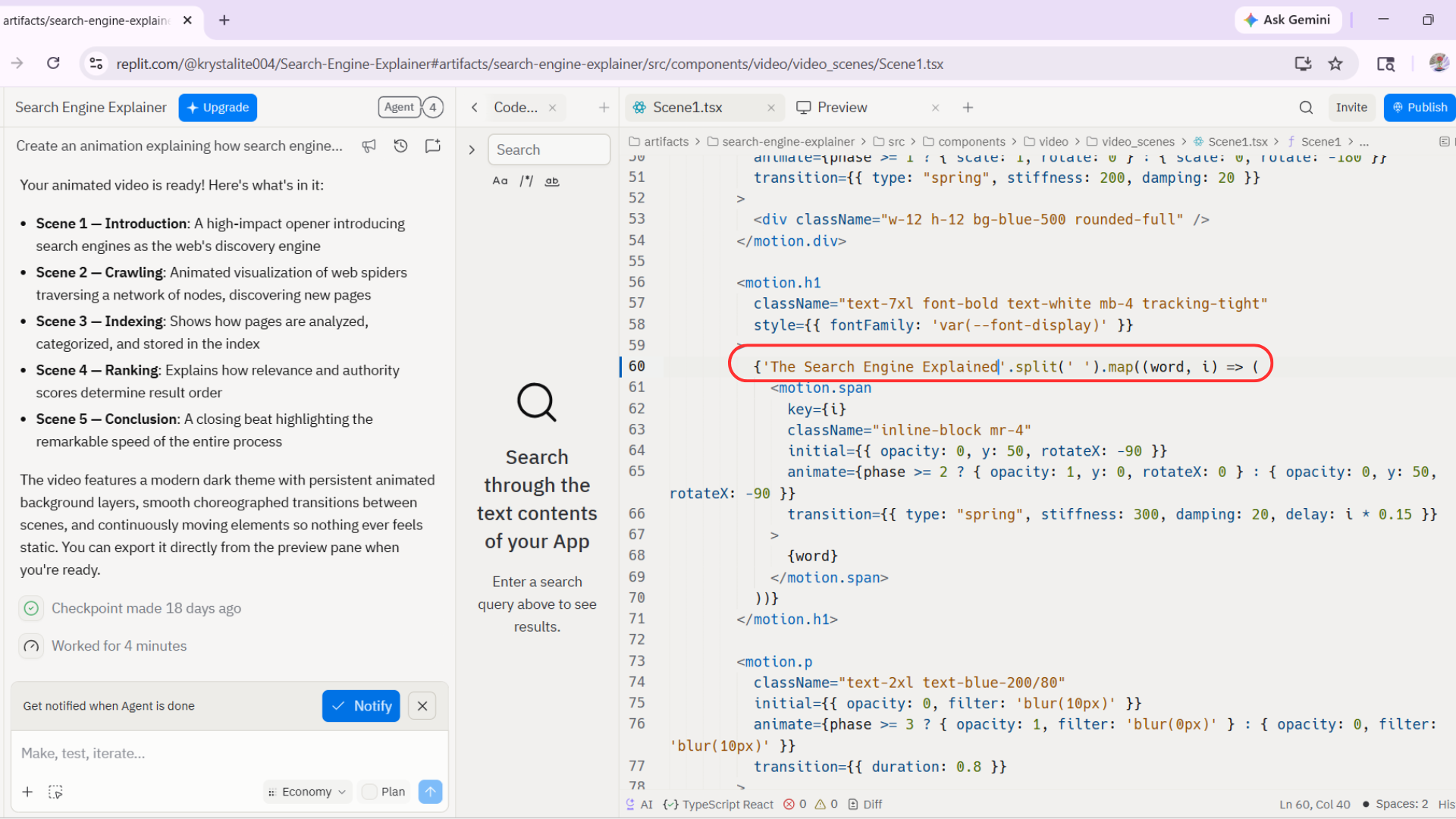Publish the app with the Publish button
1456x819 pixels.
pos(1420,108)
